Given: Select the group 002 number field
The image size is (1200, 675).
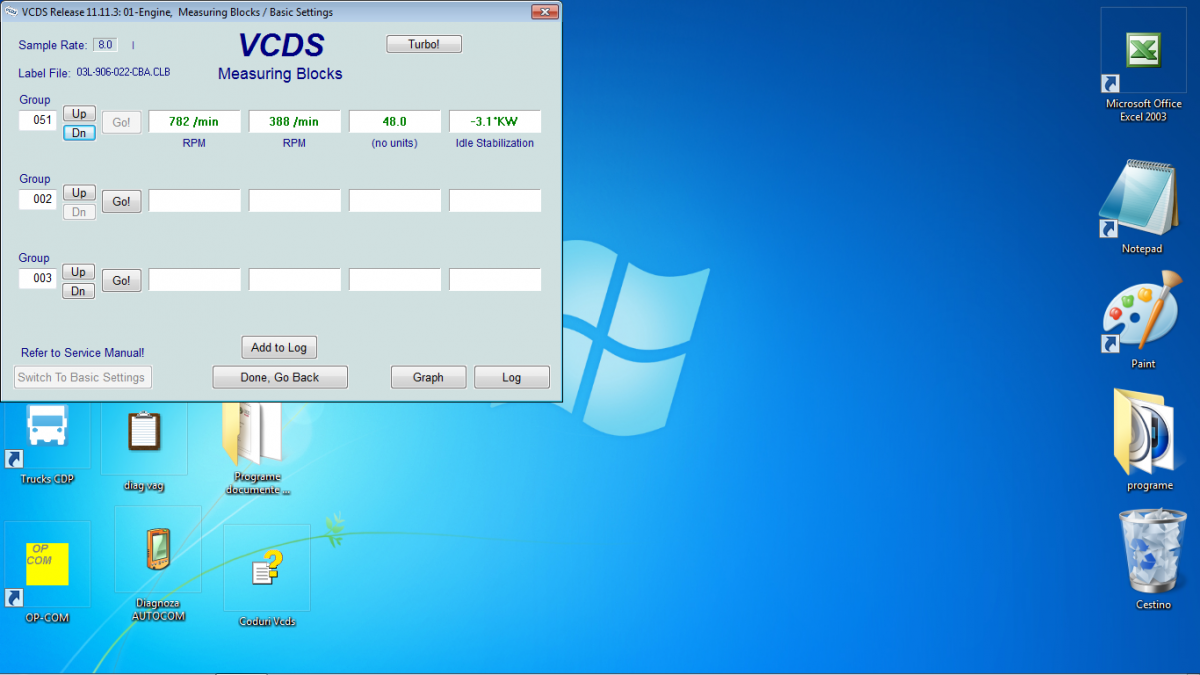Looking at the screenshot, I should click(x=39, y=199).
